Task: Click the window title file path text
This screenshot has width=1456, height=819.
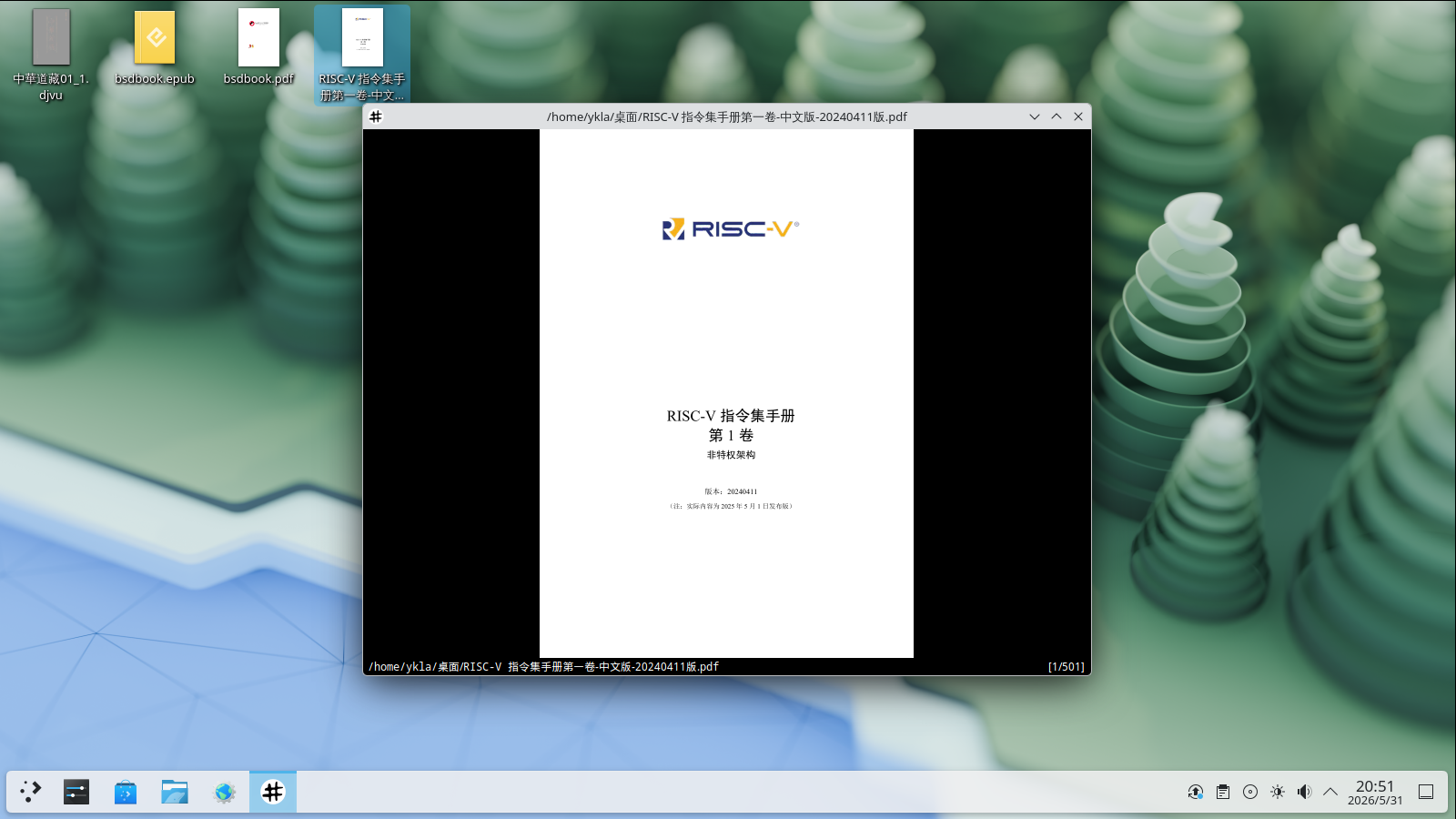Action: 726,116
